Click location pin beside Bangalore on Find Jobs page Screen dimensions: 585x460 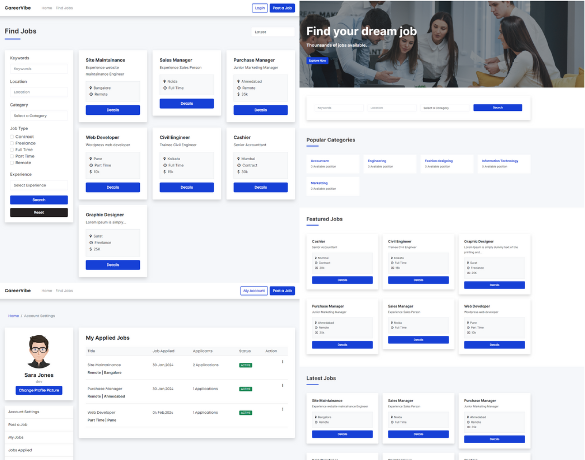91,88
